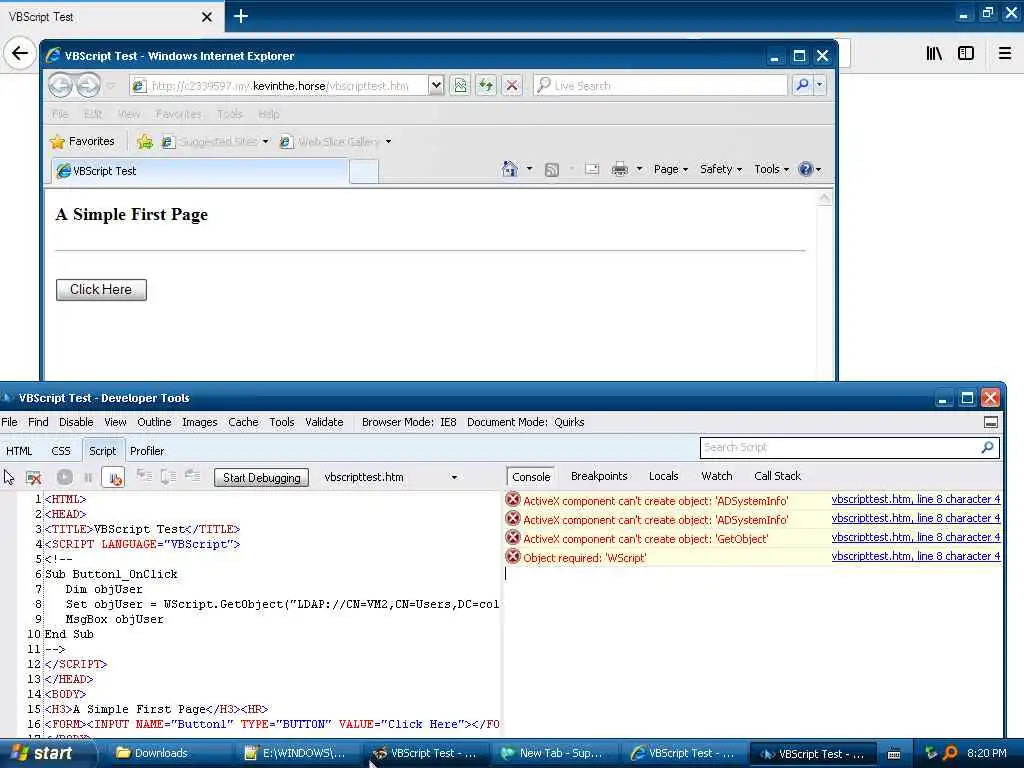Click the Break All pause icon
The width and height of the screenshot is (1024, 768).
88,477
